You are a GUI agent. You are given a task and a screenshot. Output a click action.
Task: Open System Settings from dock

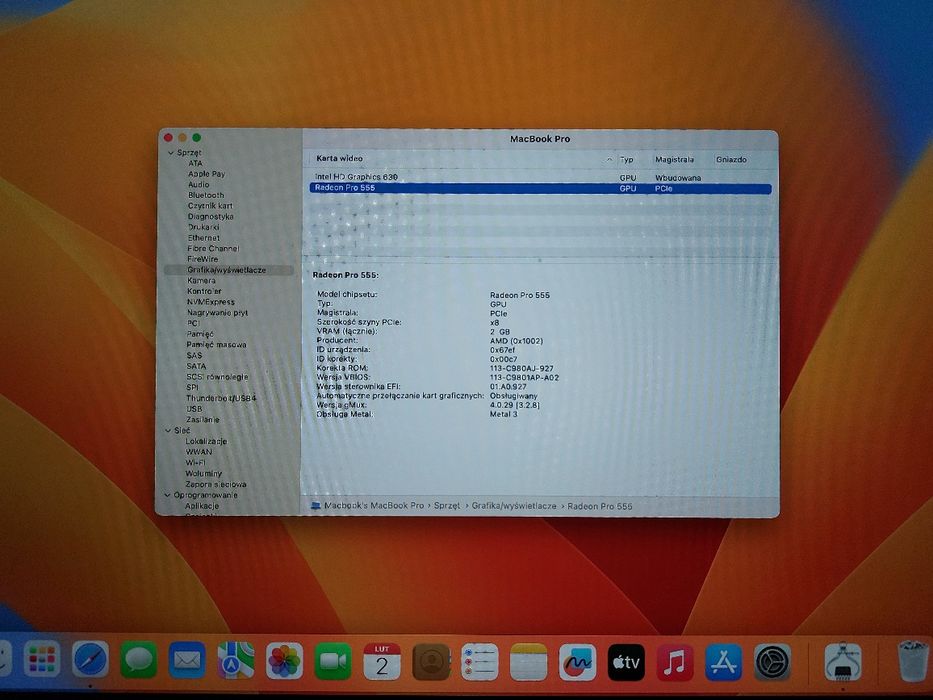click(x=772, y=662)
